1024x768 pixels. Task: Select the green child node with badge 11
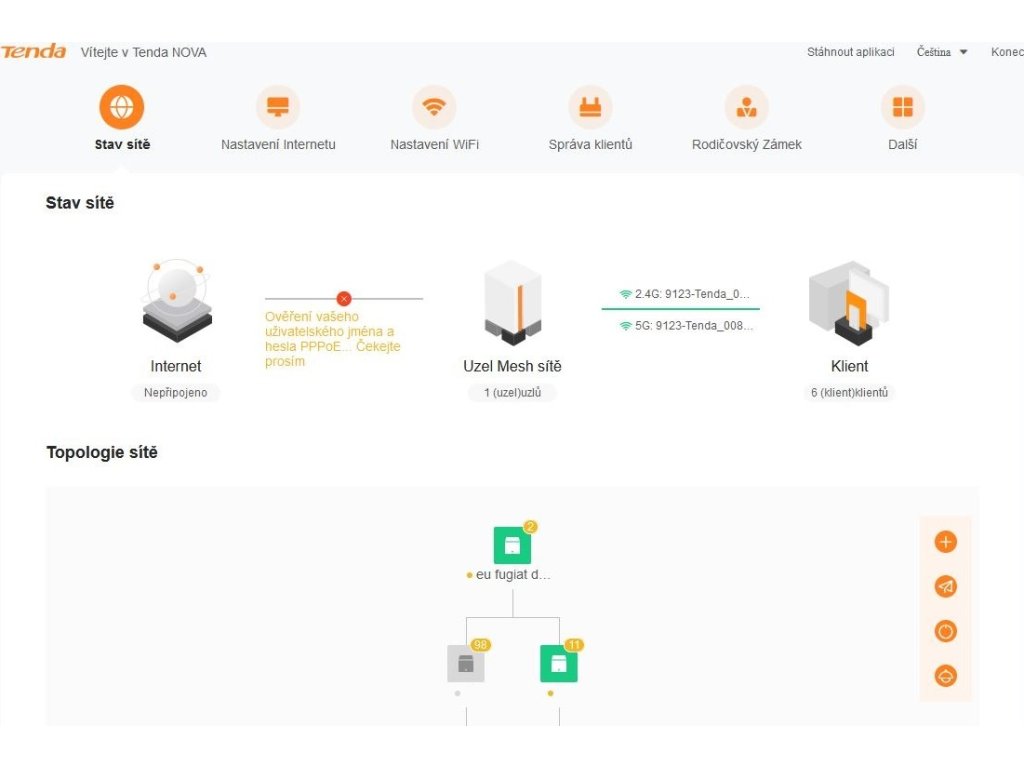point(559,664)
